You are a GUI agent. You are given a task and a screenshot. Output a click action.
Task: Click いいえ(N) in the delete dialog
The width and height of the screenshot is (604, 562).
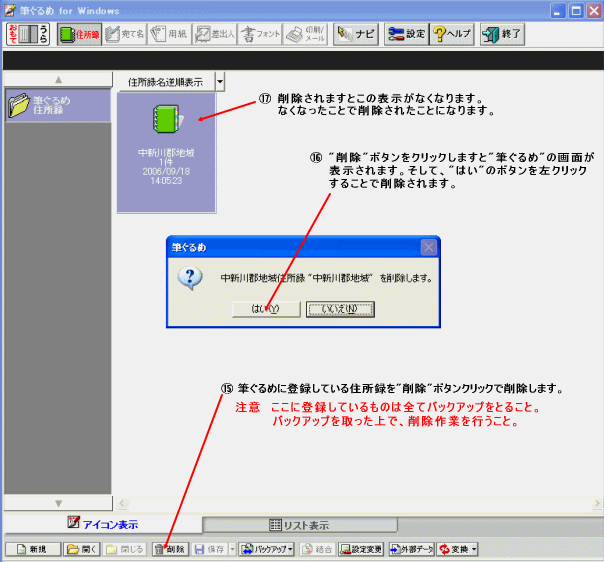click(x=340, y=309)
